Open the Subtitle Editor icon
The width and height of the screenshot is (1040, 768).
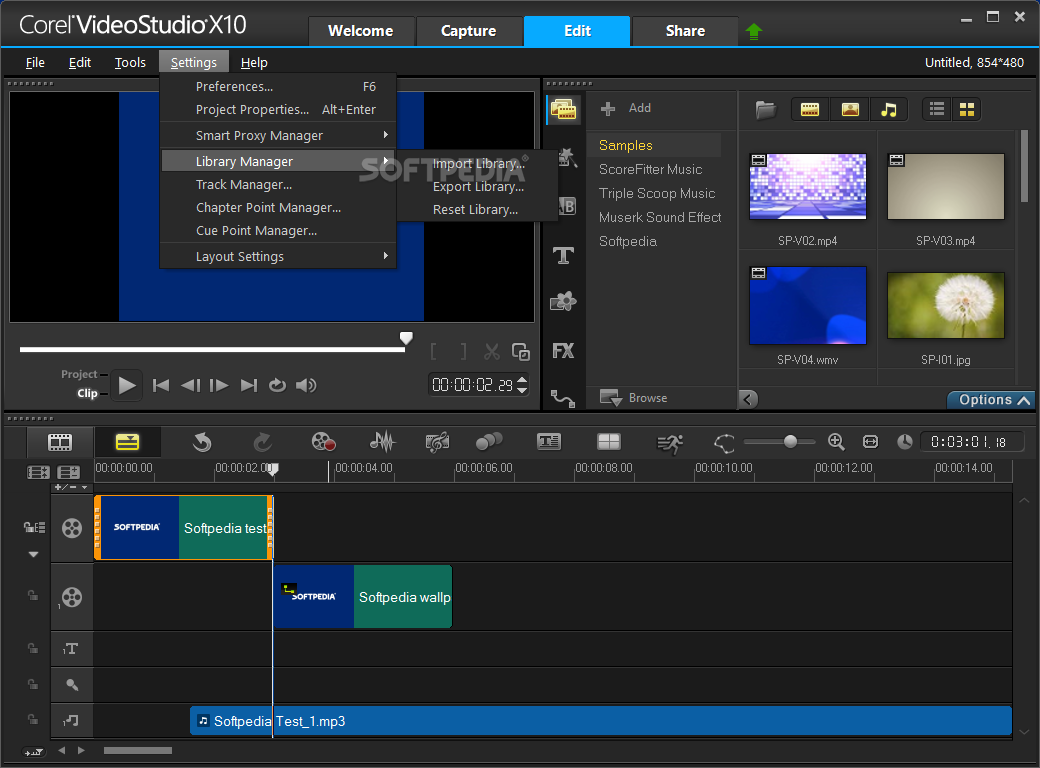(x=549, y=442)
